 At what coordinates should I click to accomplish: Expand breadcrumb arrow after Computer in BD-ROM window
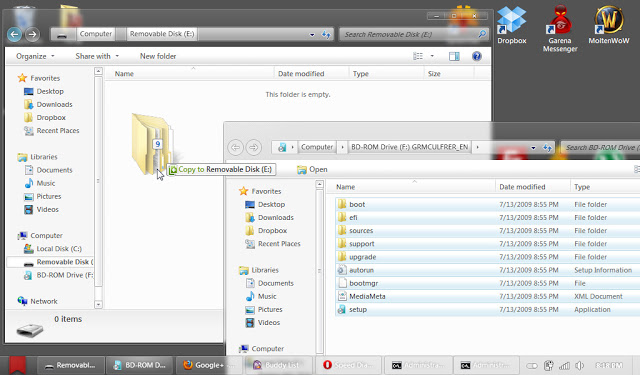[x=342, y=147]
